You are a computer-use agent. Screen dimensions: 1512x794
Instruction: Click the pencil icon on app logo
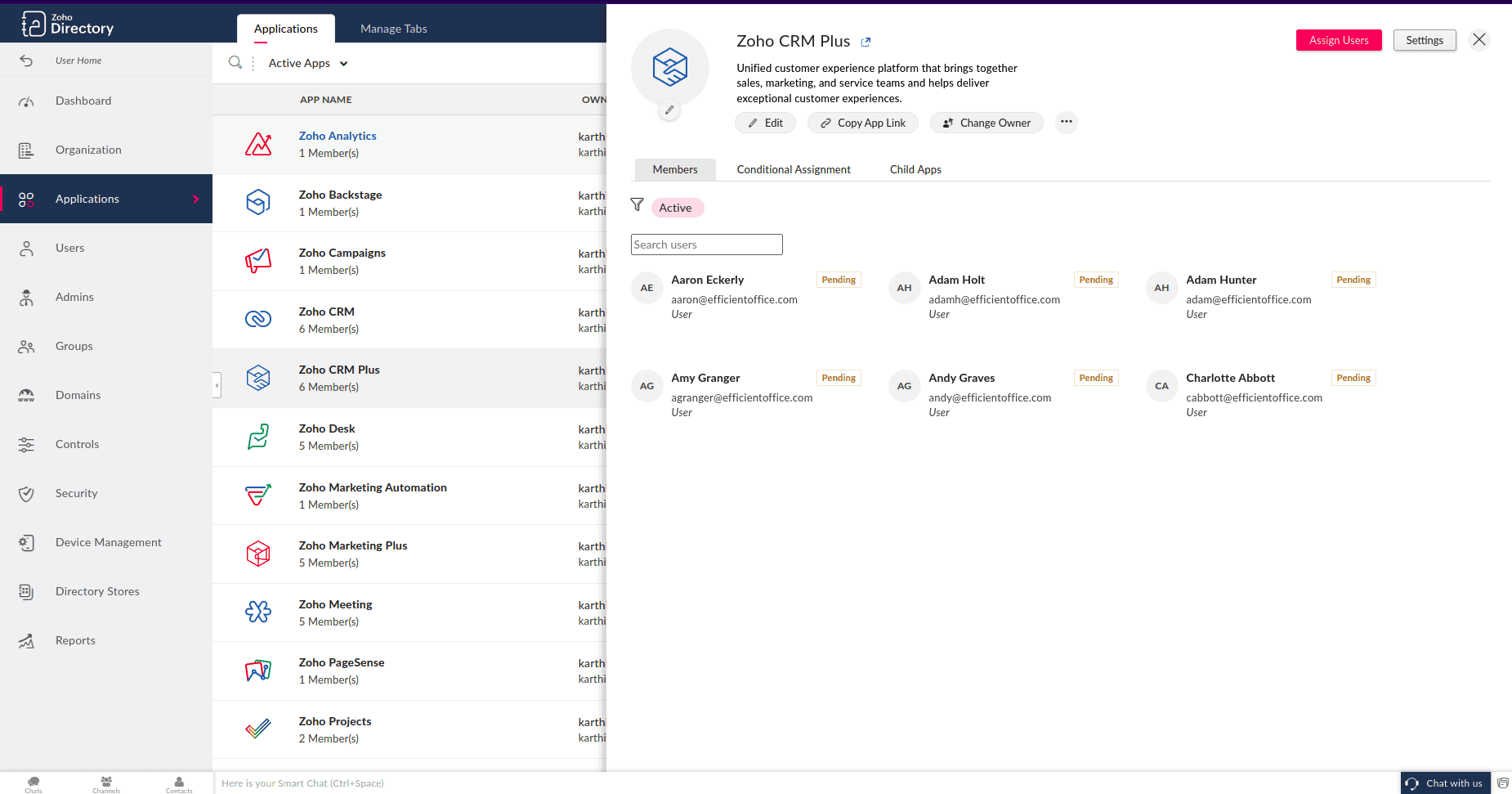[x=669, y=110]
